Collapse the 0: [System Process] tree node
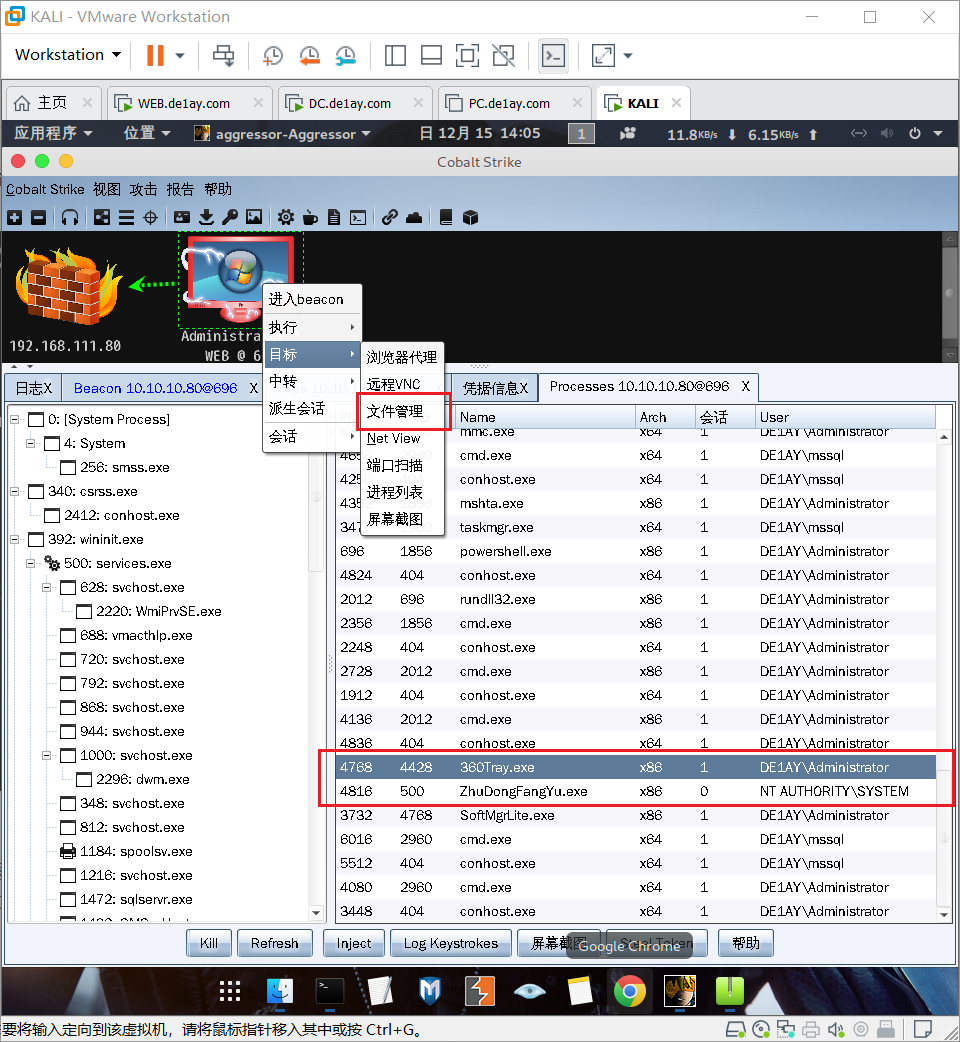This screenshot has width=960, height=1042. pyautogui.click(x=14, y=419)
